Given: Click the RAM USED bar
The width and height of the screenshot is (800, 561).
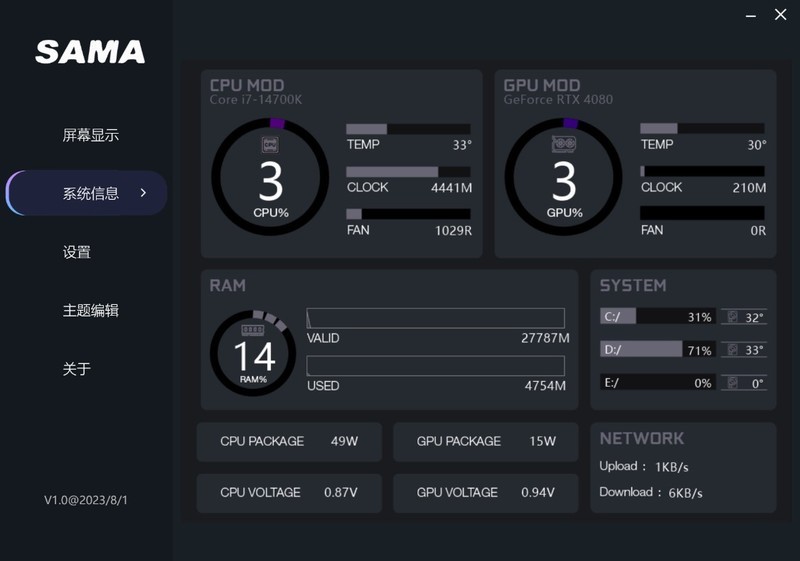Looking at the screenshot, I should [x=436, y=366].
